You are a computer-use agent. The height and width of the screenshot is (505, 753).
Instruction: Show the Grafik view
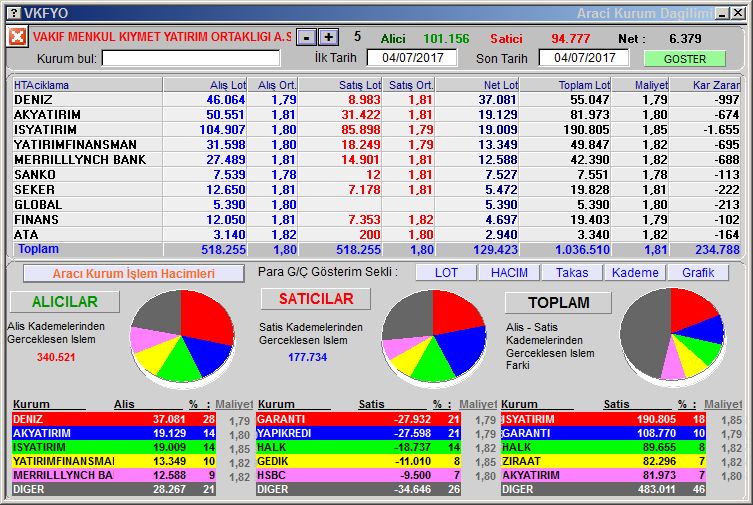click(x=698, y=272)
